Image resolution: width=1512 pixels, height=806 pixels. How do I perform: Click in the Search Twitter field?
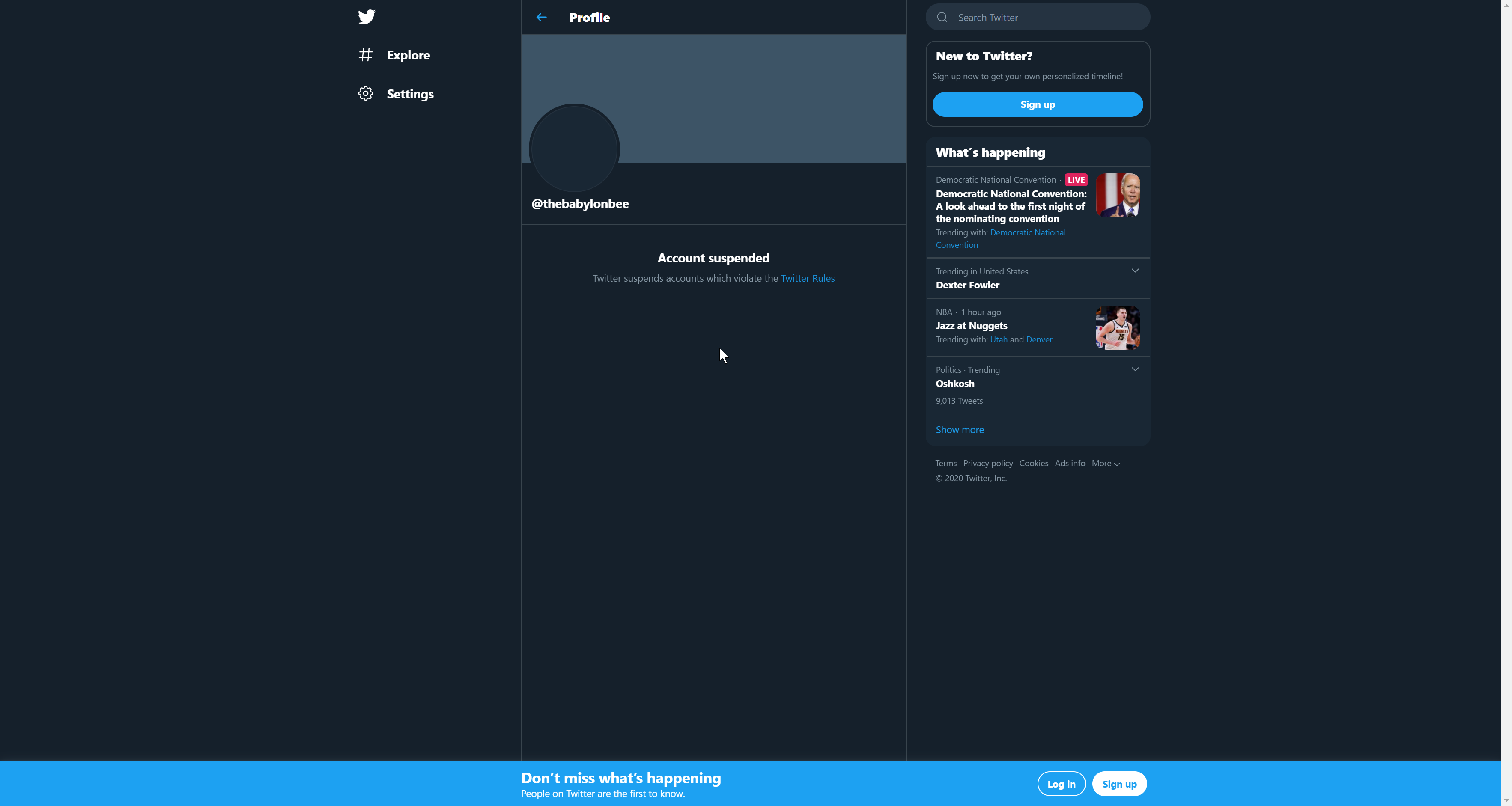coord(1038,17)
